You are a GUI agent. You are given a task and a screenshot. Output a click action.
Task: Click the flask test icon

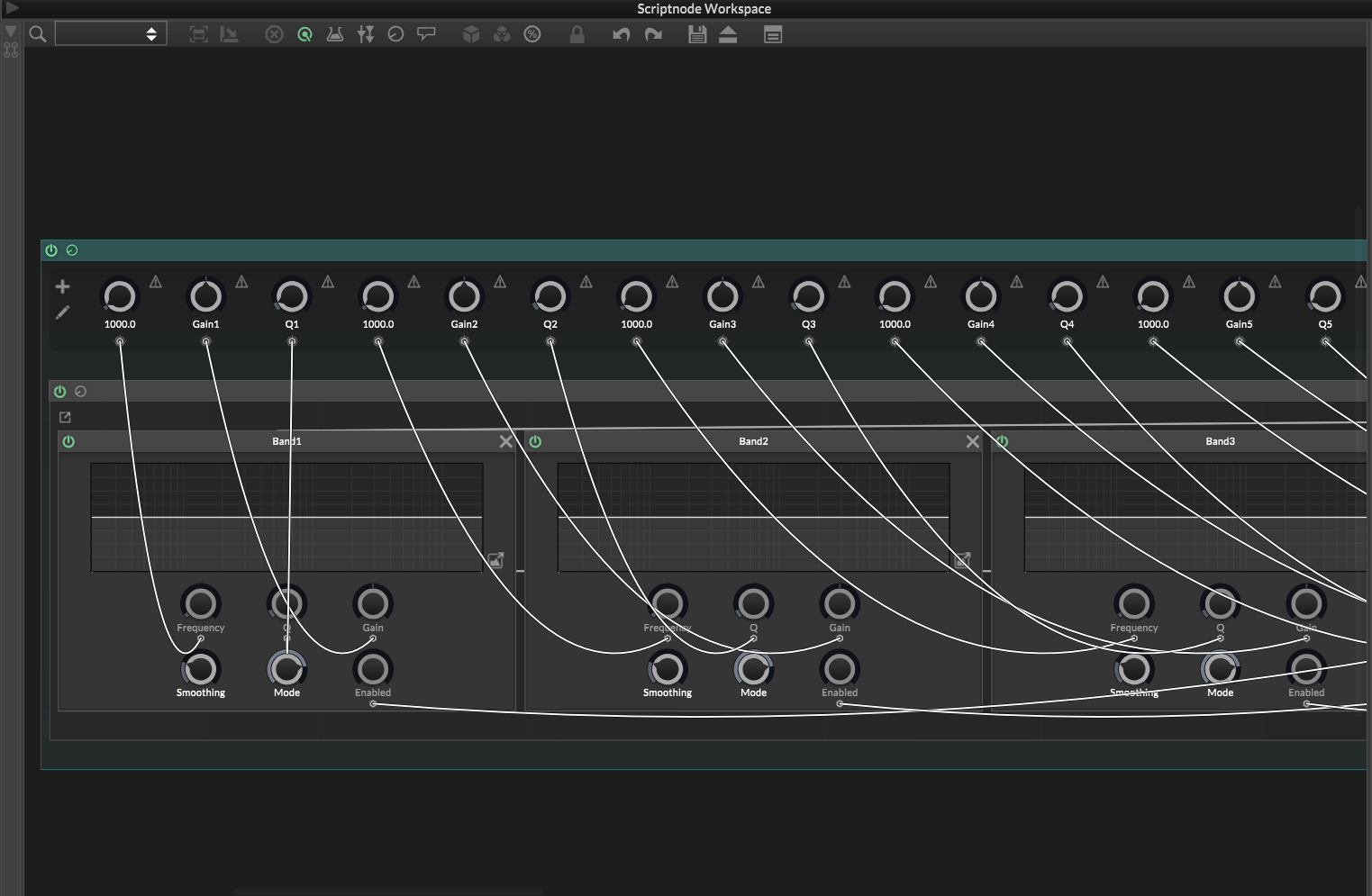[x=335, y=34]
